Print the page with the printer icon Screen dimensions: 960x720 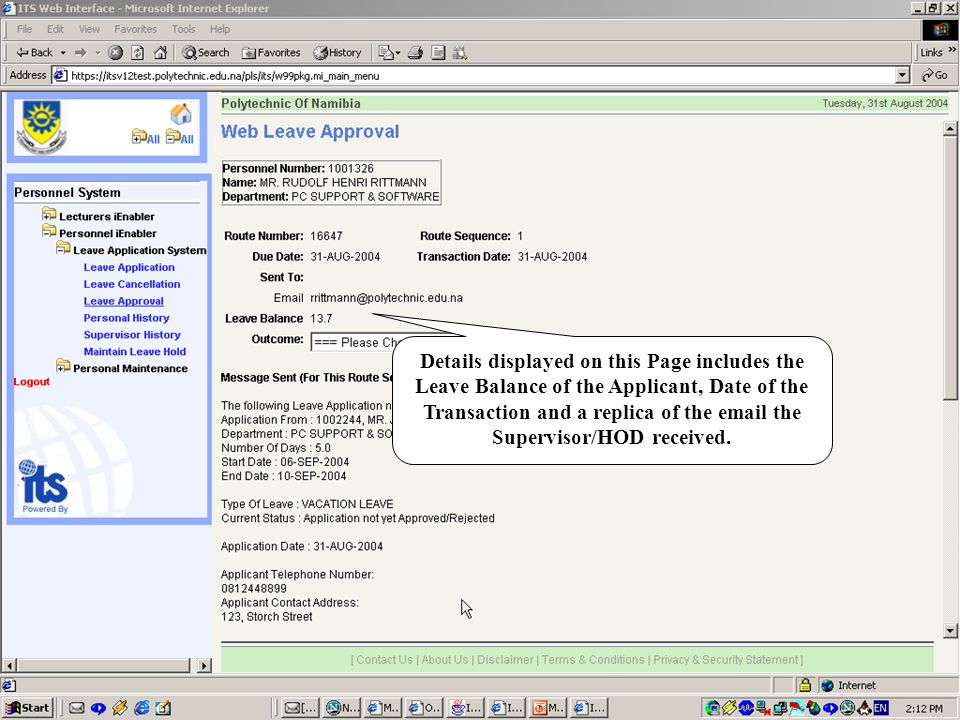[x=415, y=53]
